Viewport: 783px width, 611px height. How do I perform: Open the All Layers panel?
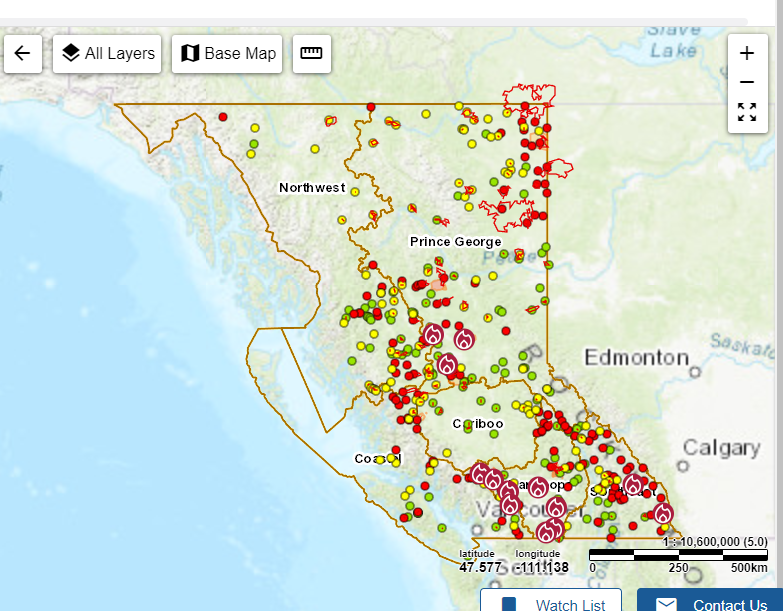click(109, 54)
